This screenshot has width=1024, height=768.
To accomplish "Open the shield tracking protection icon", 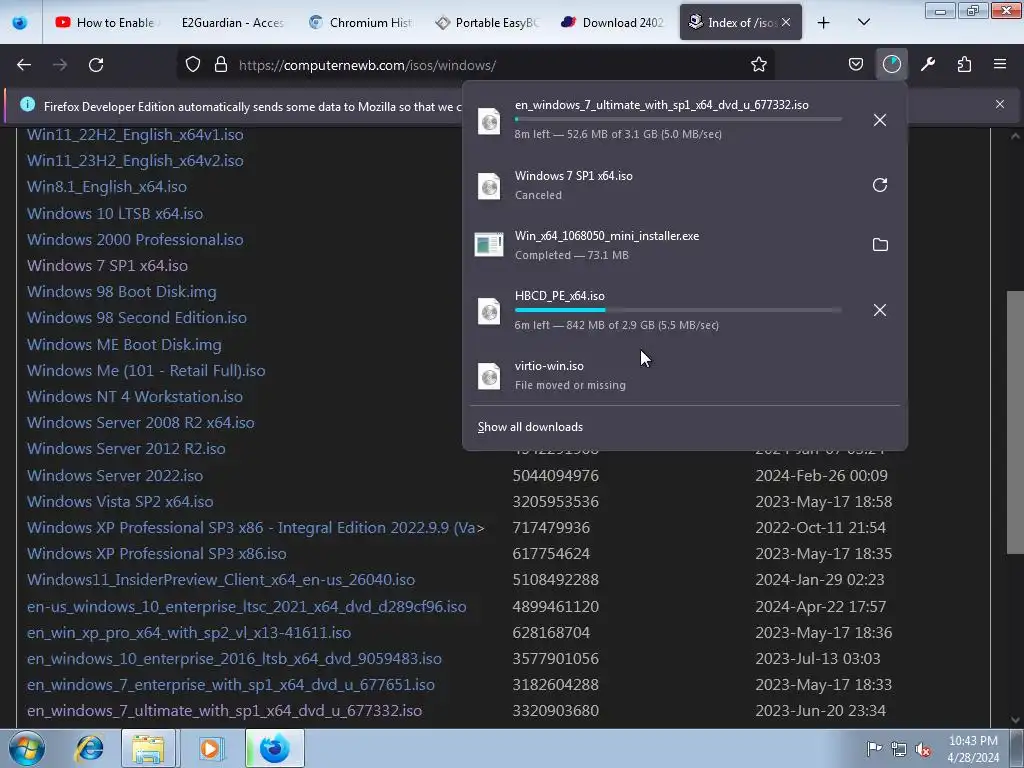I will point(193,65).
